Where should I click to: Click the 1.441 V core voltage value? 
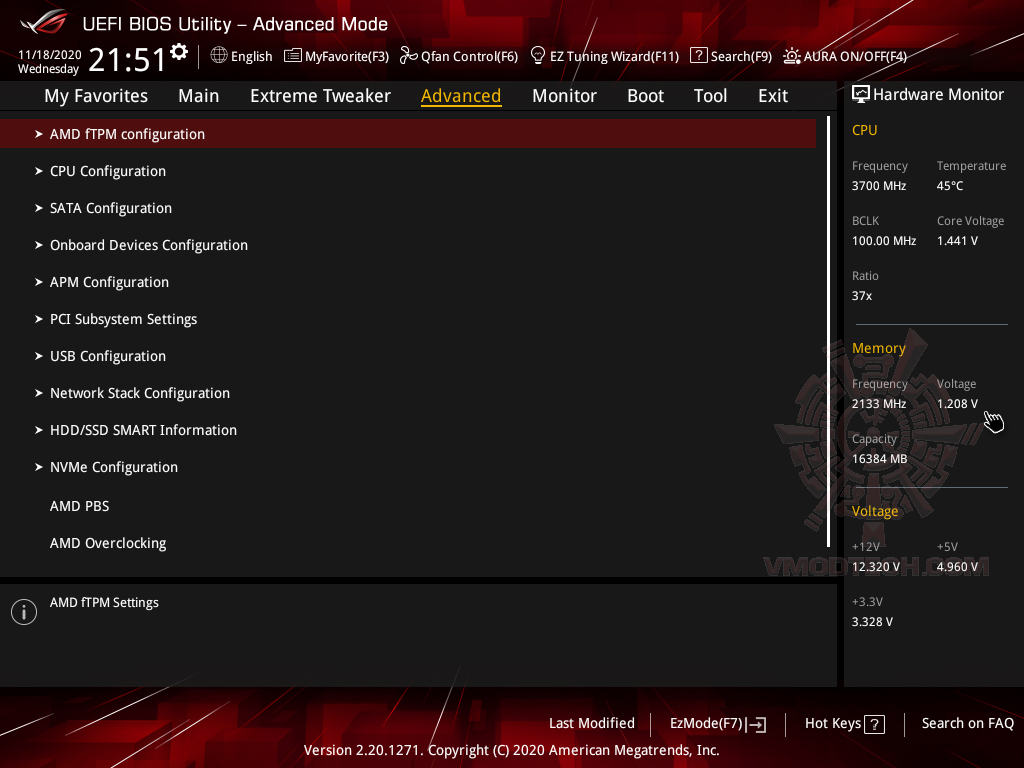tap(957, 241)
